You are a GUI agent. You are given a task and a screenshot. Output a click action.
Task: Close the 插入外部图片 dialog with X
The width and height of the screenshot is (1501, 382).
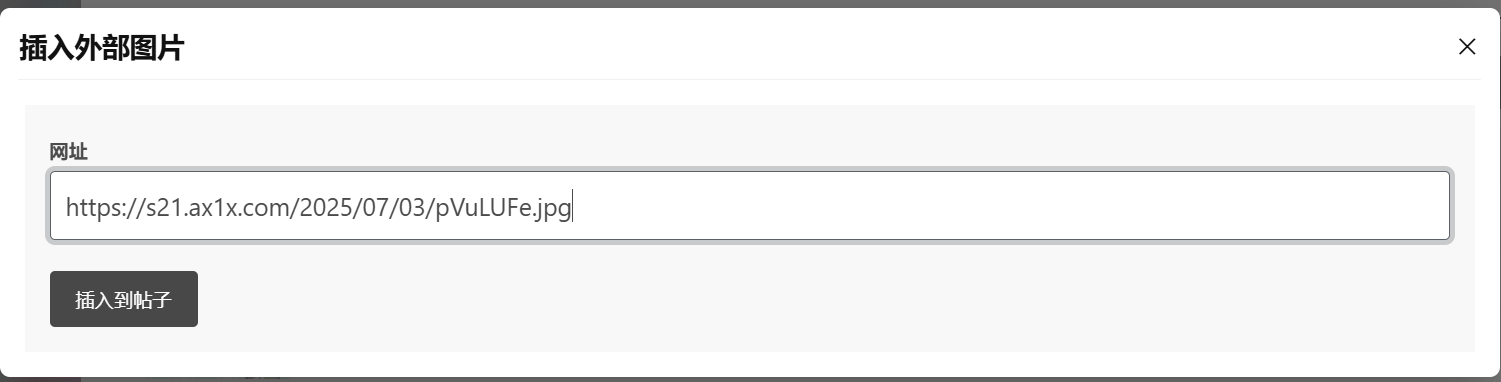(x=1467, y=46)
